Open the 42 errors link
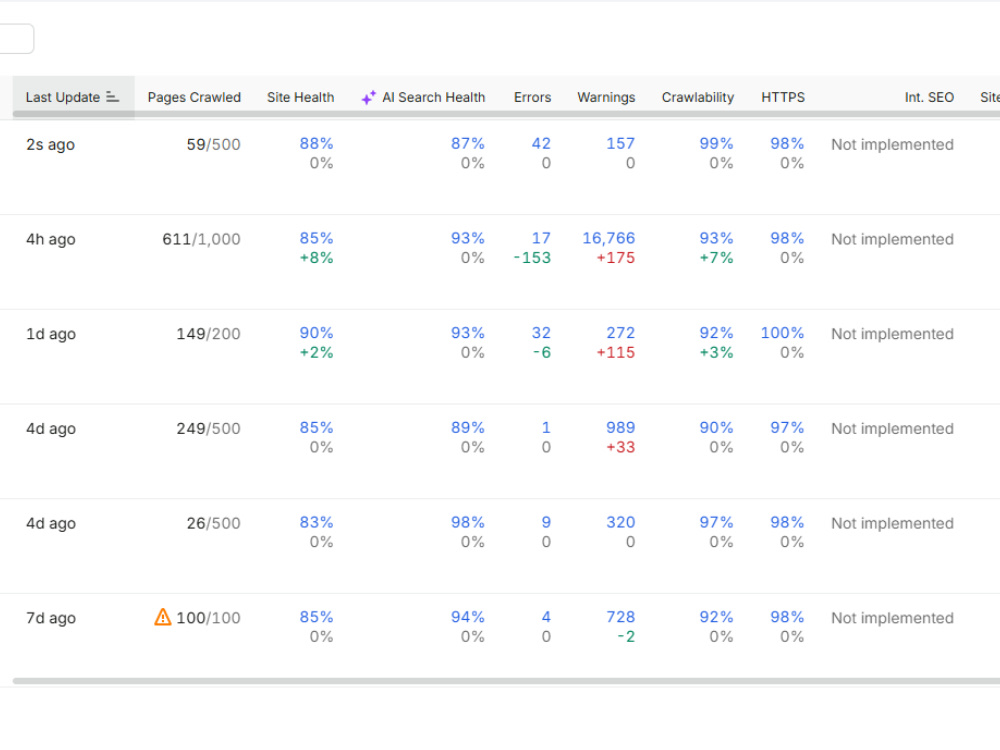Viewport: 1000px width, 750px height. pyautogui.click(x=541, y=143)
